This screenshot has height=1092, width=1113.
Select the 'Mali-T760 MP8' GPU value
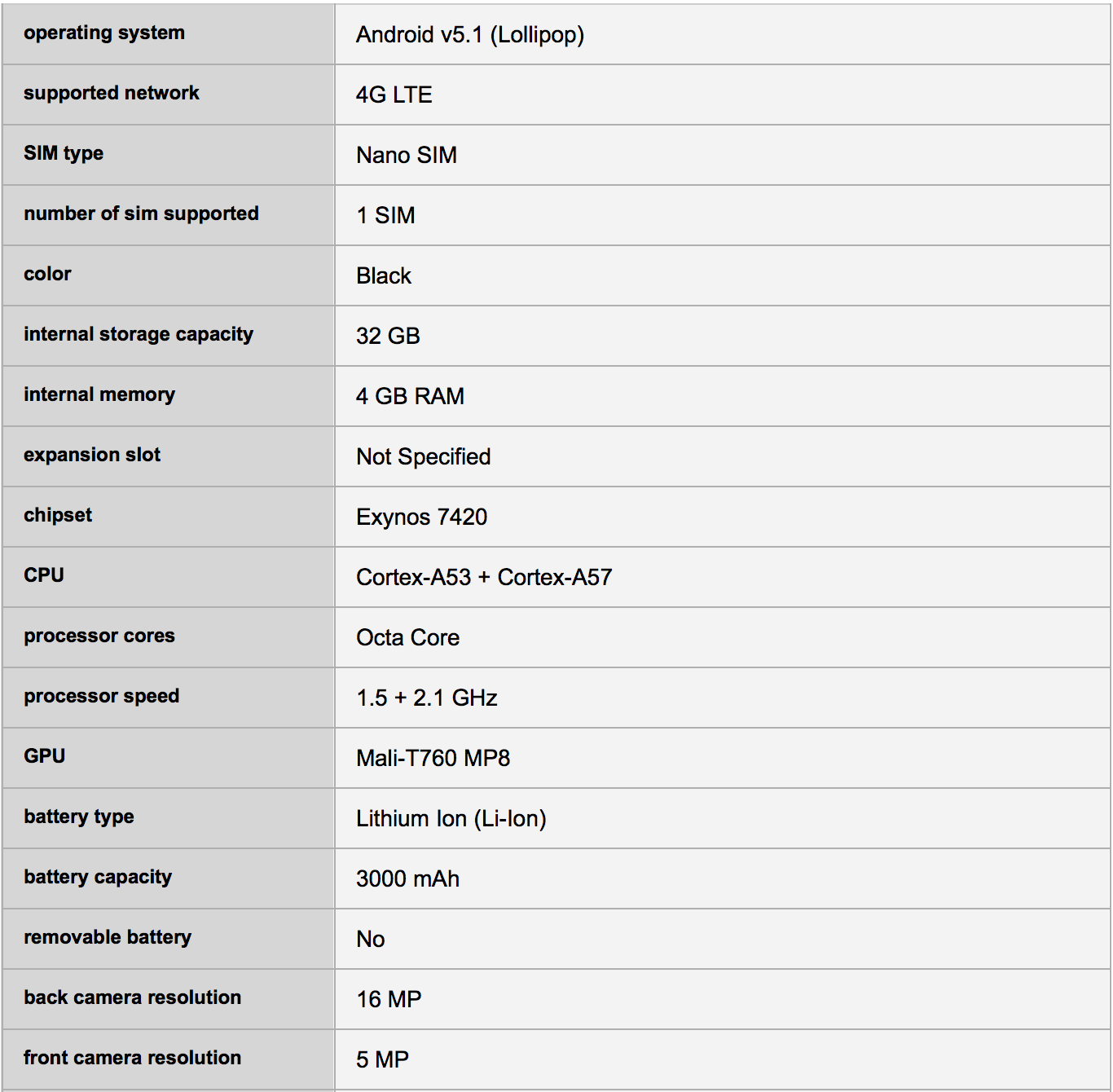click(x=433, y=758)
